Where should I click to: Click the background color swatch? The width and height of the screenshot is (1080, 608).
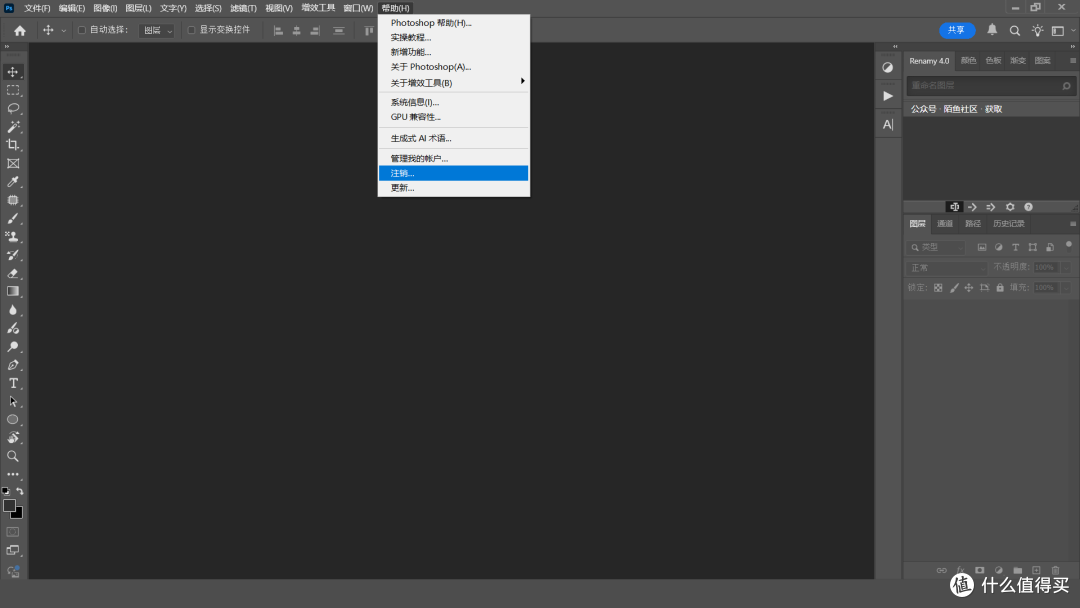(x=19, y=514)
